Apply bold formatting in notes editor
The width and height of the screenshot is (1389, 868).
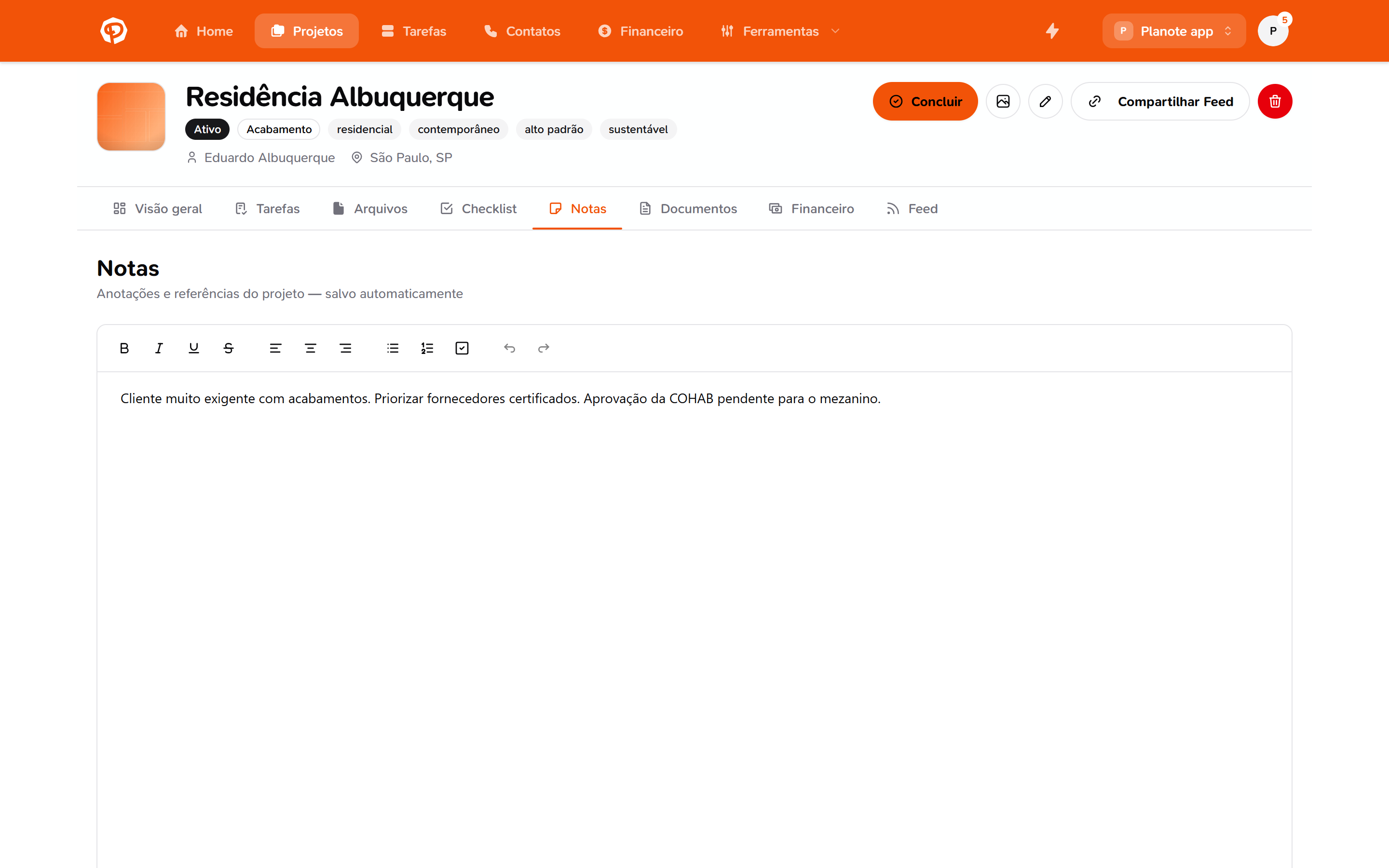124,348
